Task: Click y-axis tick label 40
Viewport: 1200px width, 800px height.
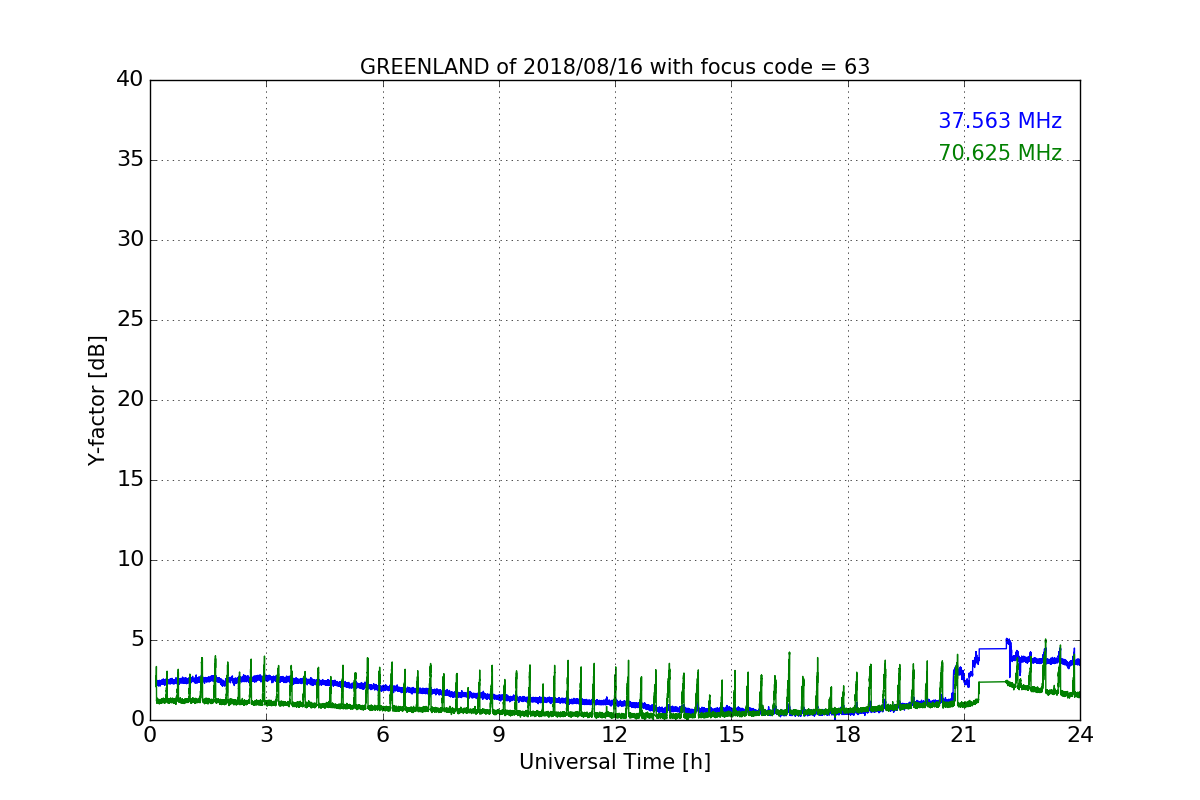Action: [x=130, y=79]
